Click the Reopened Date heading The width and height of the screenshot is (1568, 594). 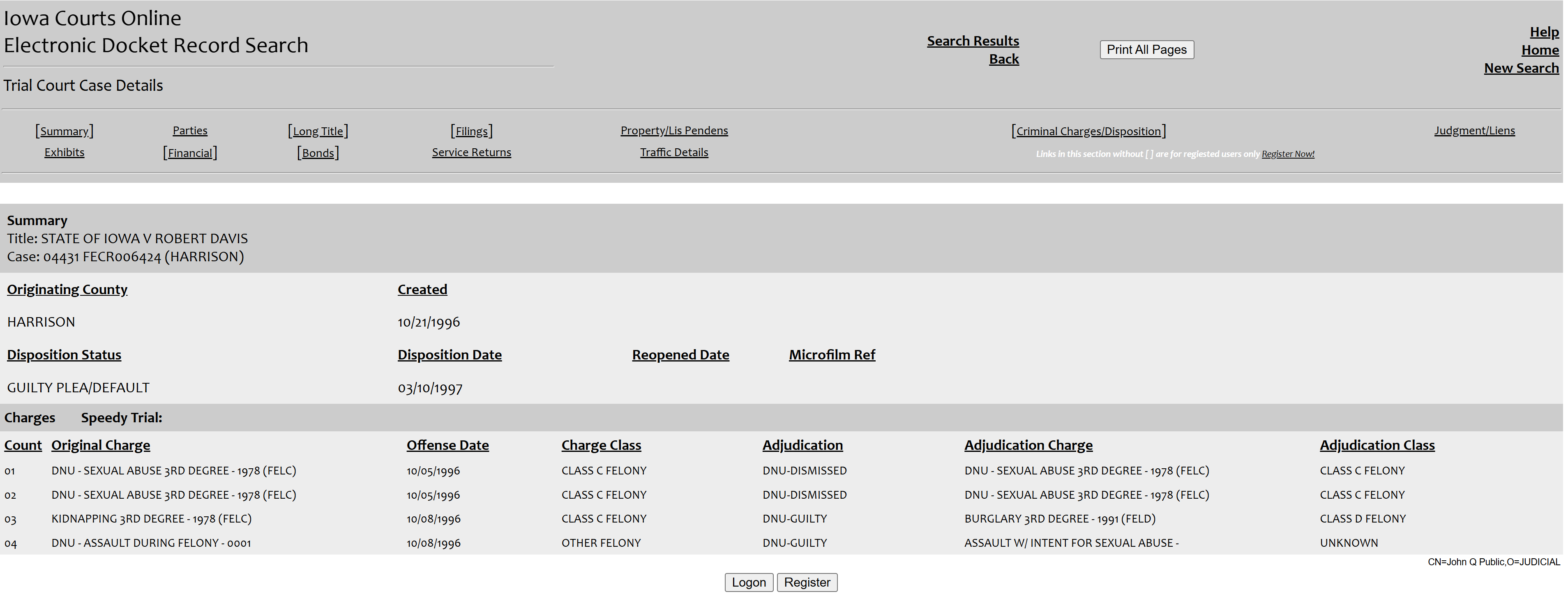[x=680, y=355]
